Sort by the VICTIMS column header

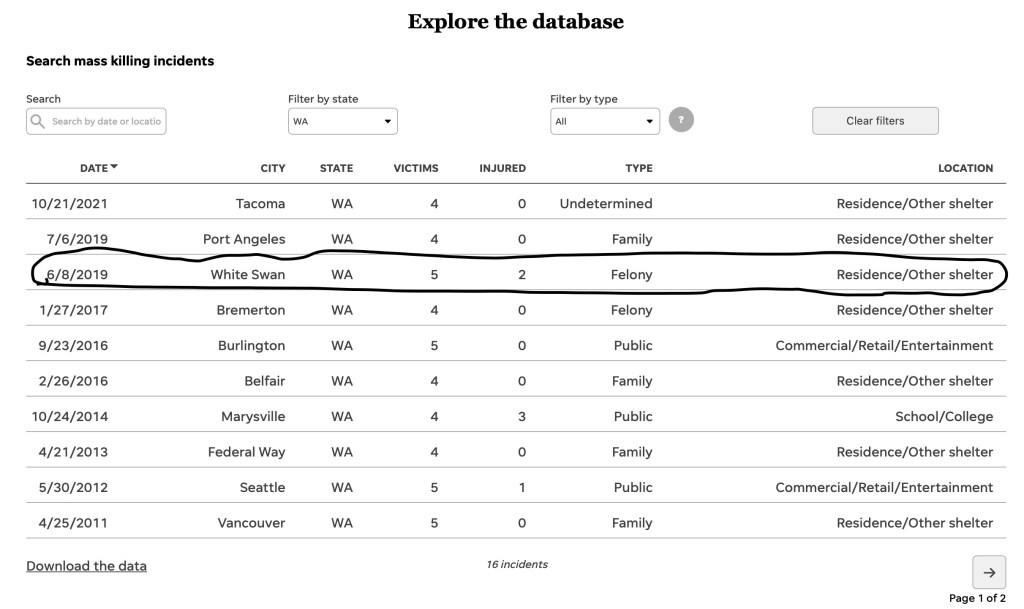tap(415, 168)
